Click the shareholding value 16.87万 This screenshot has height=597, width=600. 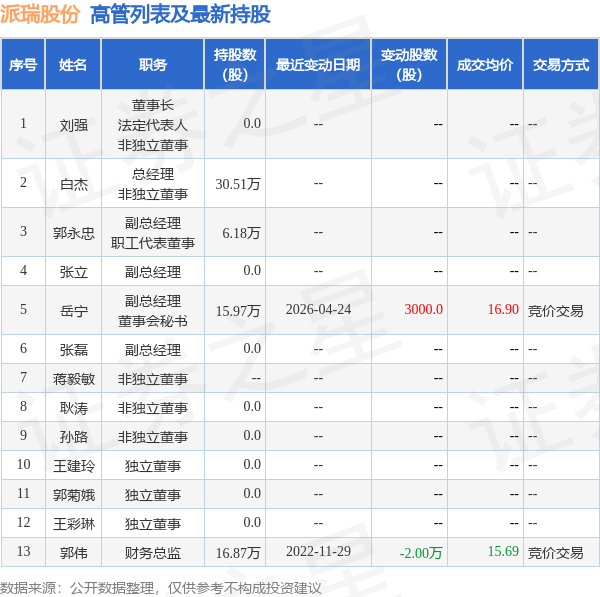point(238,553)
